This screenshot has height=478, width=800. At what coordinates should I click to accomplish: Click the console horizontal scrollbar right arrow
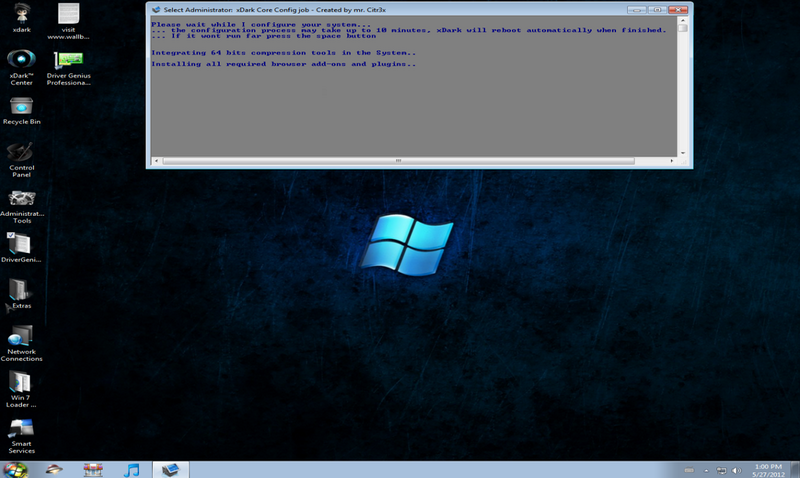click(671, 161)
